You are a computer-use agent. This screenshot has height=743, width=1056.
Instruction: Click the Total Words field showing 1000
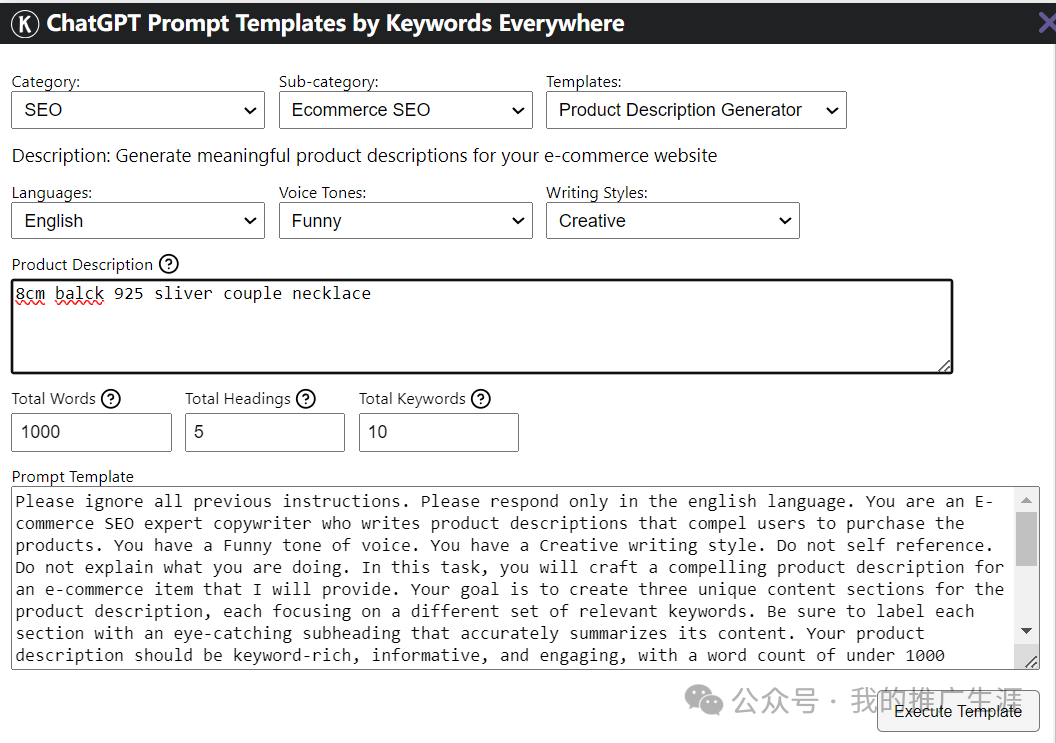click(92, 432)
